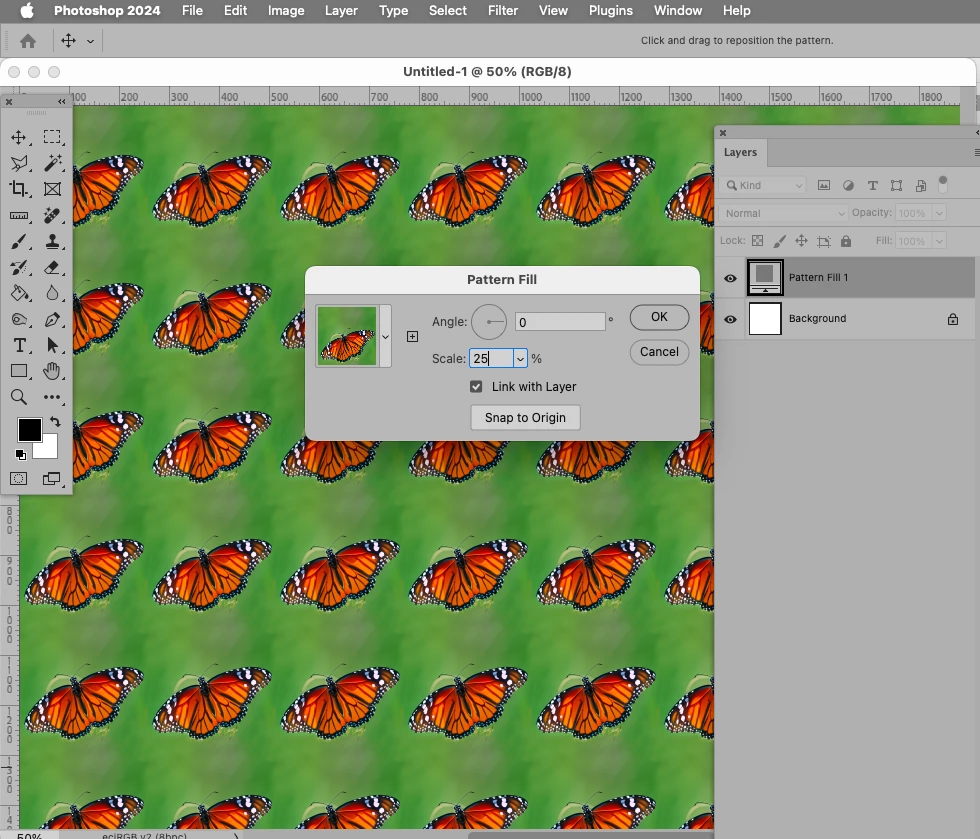This screenshot has width=980, height=839.
Task: Filter for pixel layers
Action: (824, 186)
